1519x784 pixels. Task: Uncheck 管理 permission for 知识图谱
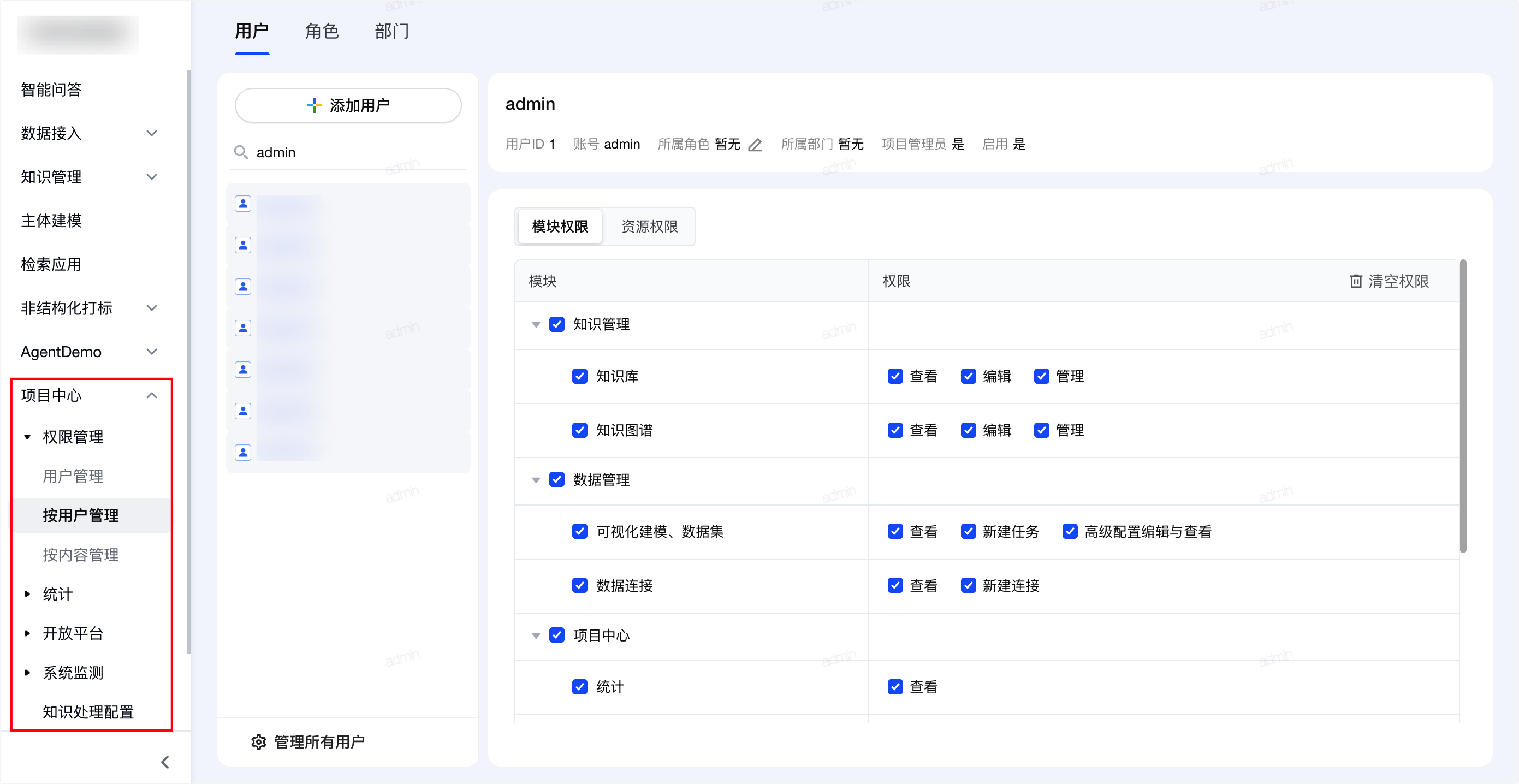click(x=1041, y=430)
